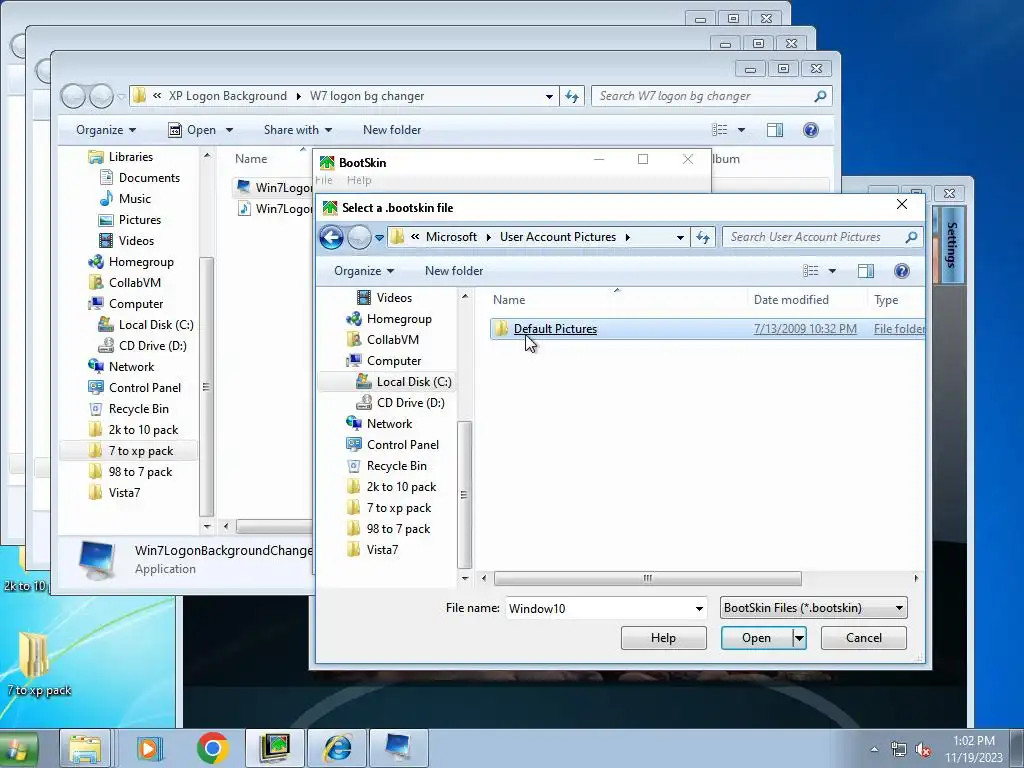Open the view options arrow in the bootskin dialog
Image resolution: width=1024 pixels, height=768 pixels.
coord(832,271)
